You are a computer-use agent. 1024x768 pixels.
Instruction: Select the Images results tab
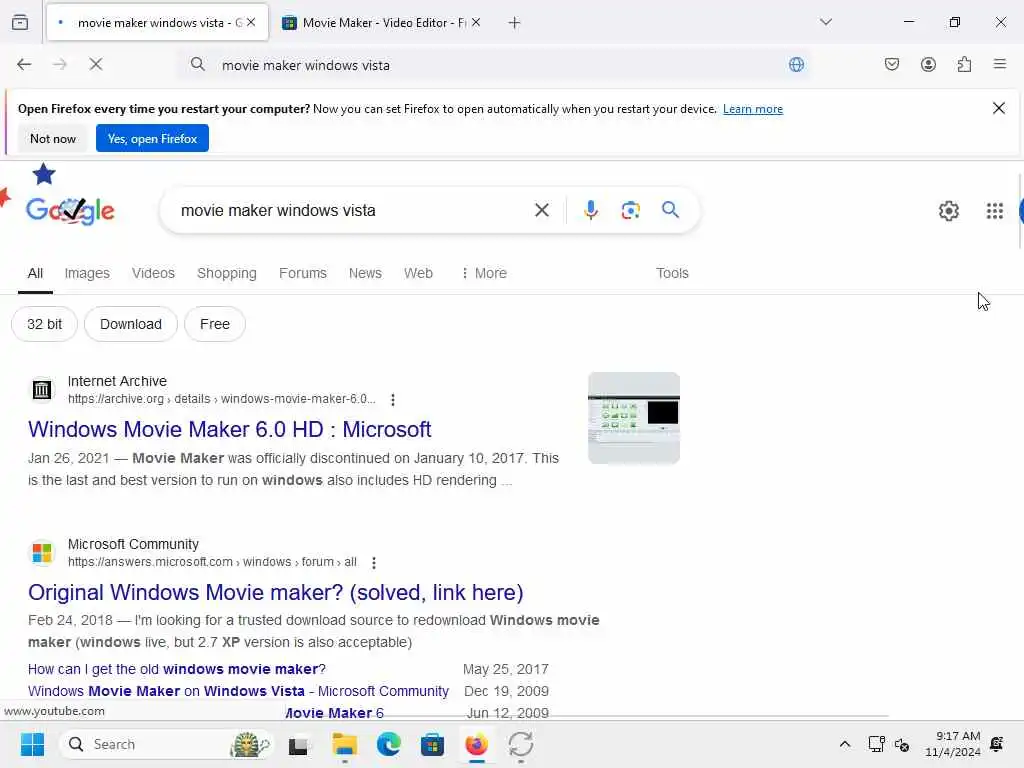coord(87,273)
